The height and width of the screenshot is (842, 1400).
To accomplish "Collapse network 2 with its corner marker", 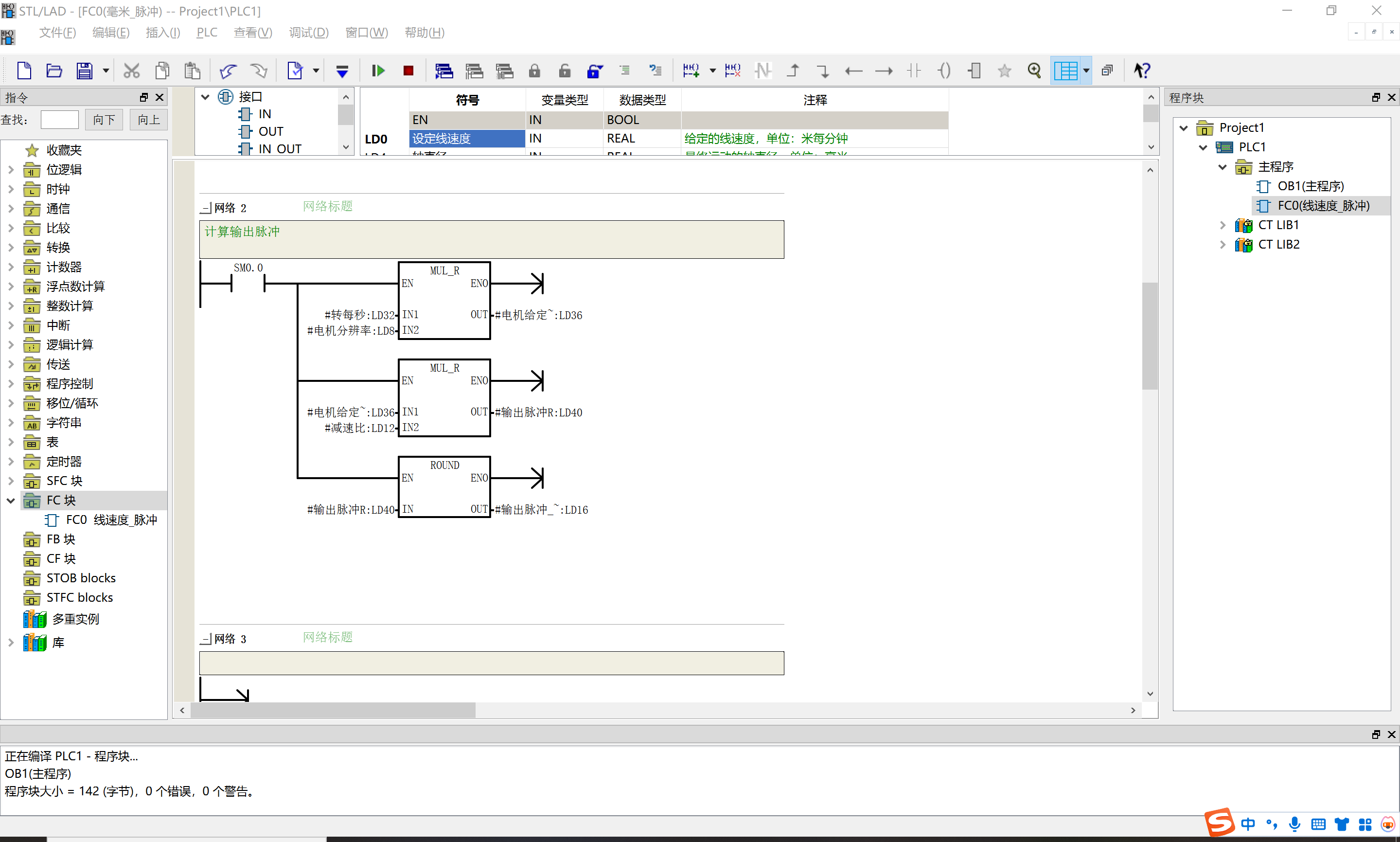I will pyautogui.click(x=206, y=208).
